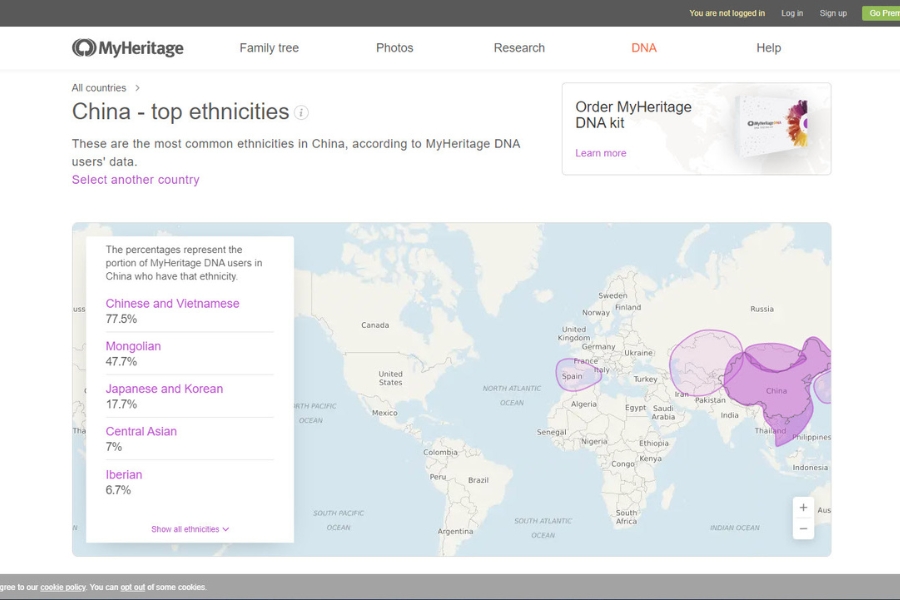Click the DNA kit box image
This screenshot has width=900, height=600.
tap(772, 124)
